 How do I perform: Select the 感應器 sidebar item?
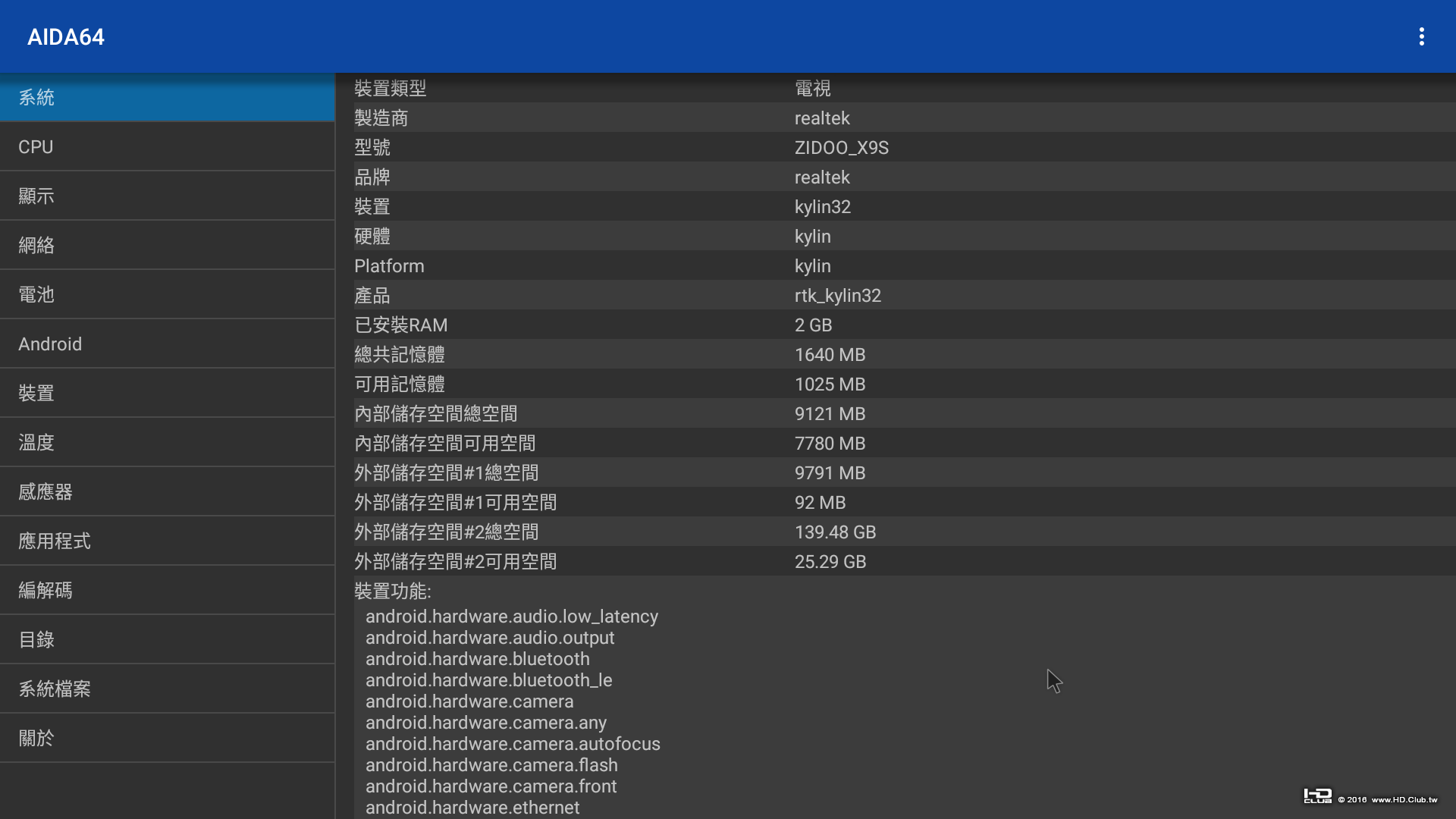tap(167, 492)
